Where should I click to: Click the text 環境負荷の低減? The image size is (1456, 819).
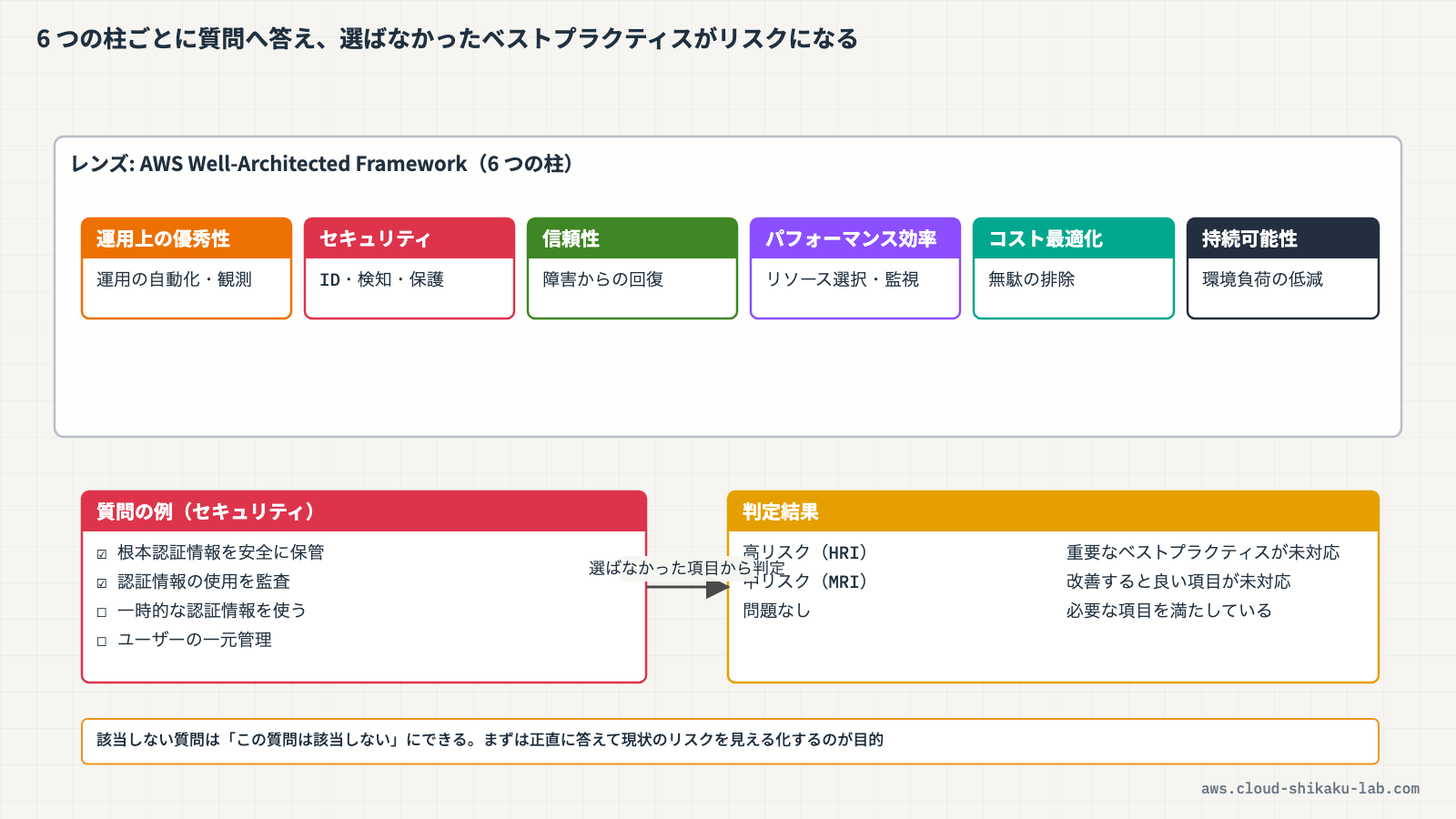click(1262, 279)
